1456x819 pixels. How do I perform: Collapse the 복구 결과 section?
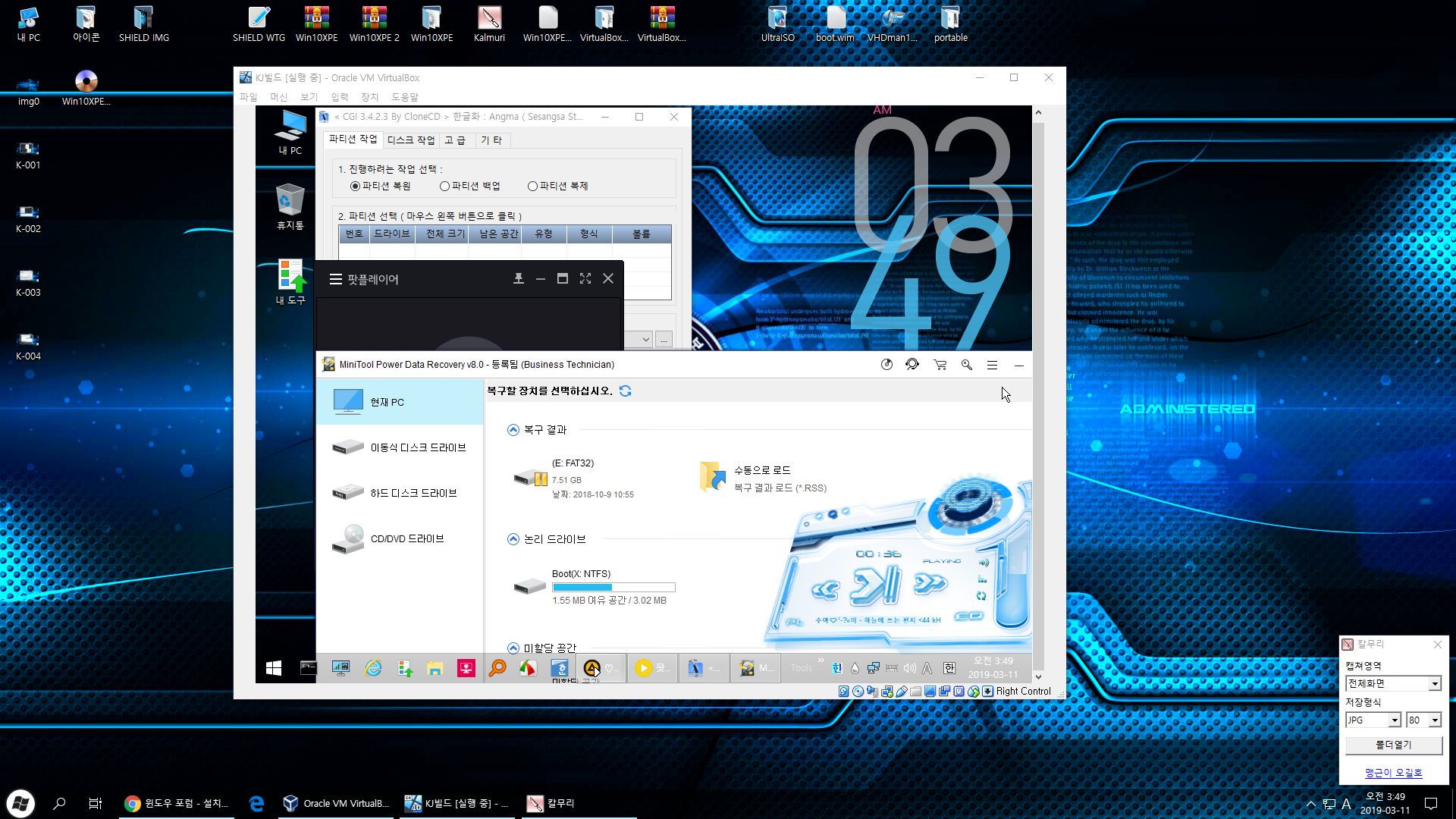(513, 430)
